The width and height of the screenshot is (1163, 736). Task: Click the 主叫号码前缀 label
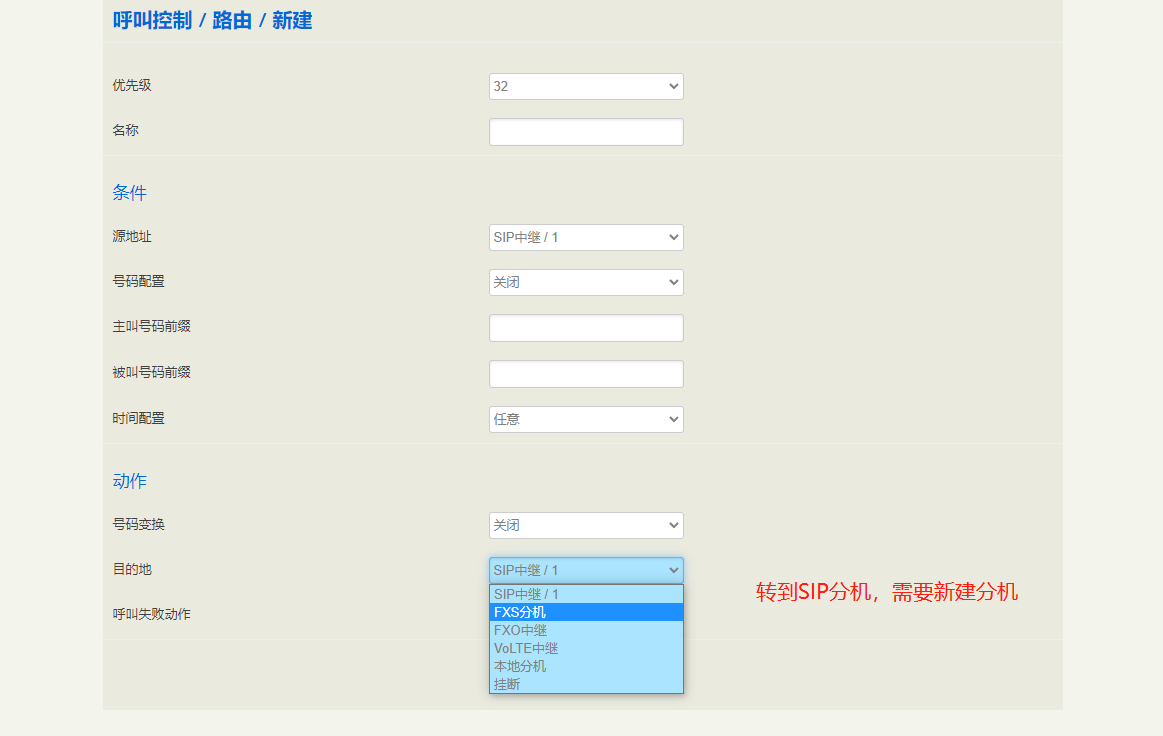pos(152,326)
